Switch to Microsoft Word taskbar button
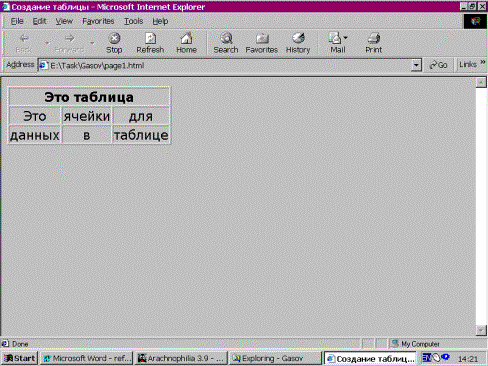488x366 pixels. coord(87,358)
